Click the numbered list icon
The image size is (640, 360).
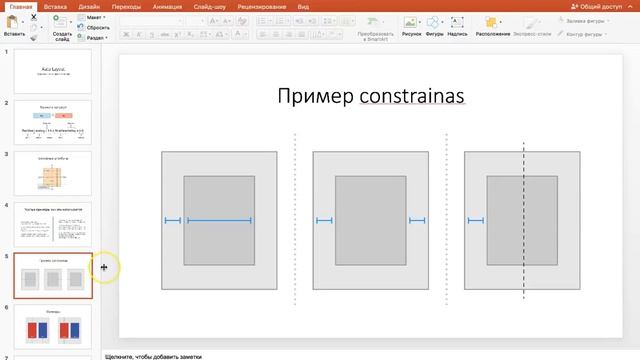coord(280,21)
